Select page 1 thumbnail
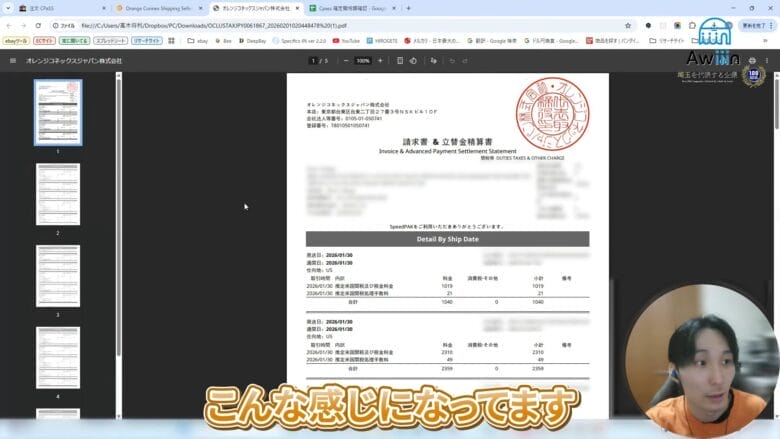Image resolution: width=780 pixels, height=439 pixels. click(x=58, y=112)
